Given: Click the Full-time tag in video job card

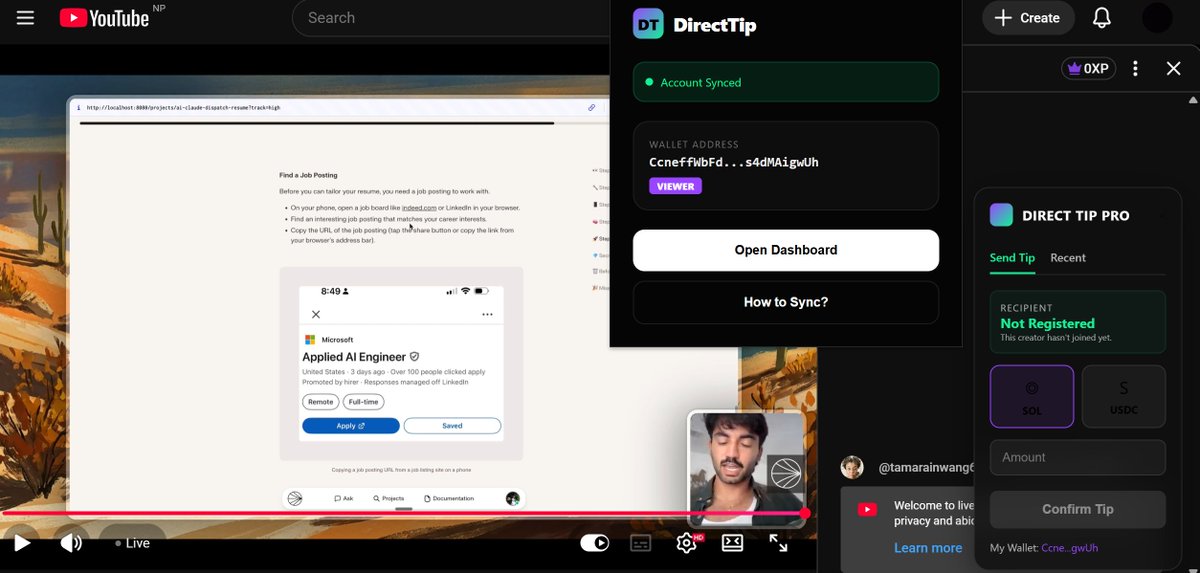Looking at the screenshot, I should [363, 401].
